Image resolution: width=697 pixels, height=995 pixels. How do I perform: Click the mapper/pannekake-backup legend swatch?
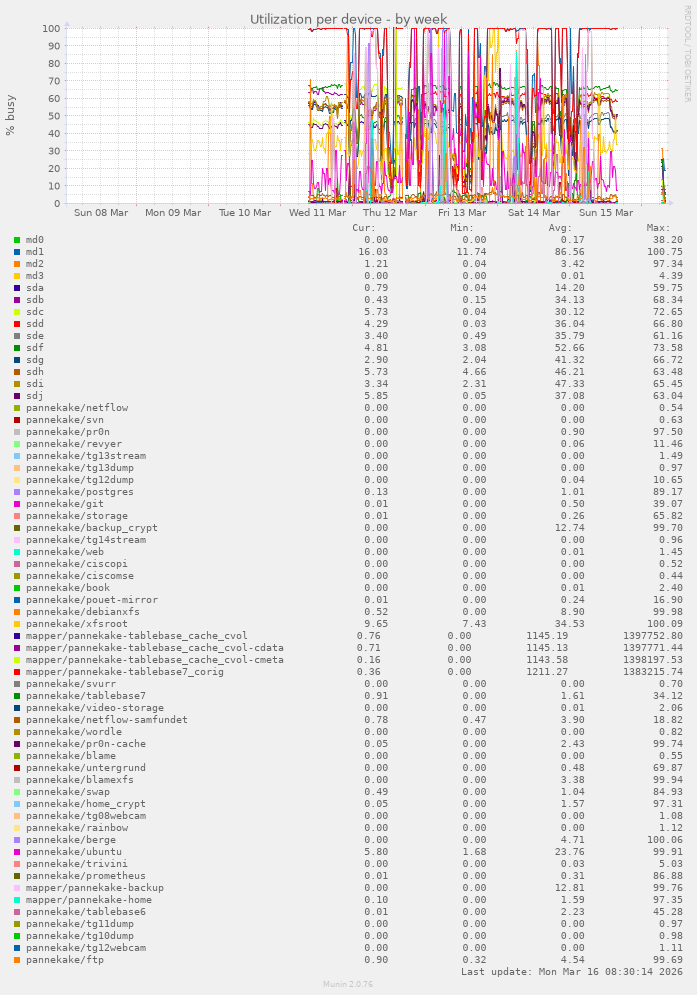[x=17, y=888]
